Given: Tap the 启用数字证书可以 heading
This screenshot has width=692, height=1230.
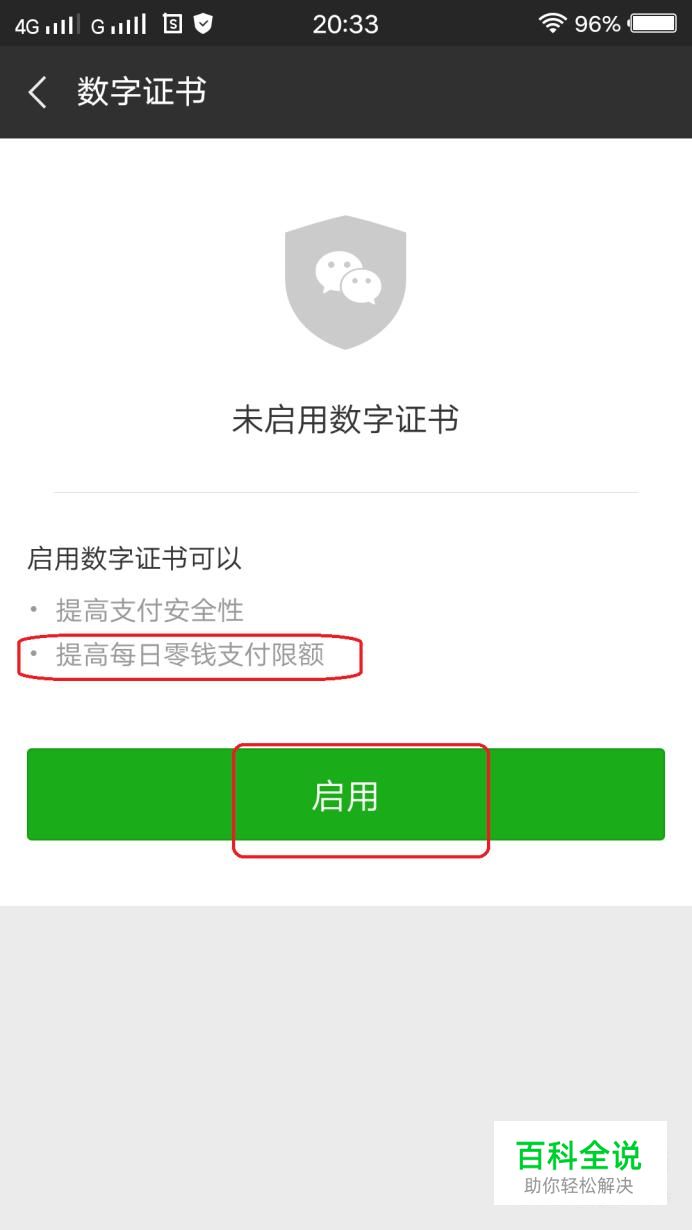Looking at the screenshot, I should pos(134,559).
